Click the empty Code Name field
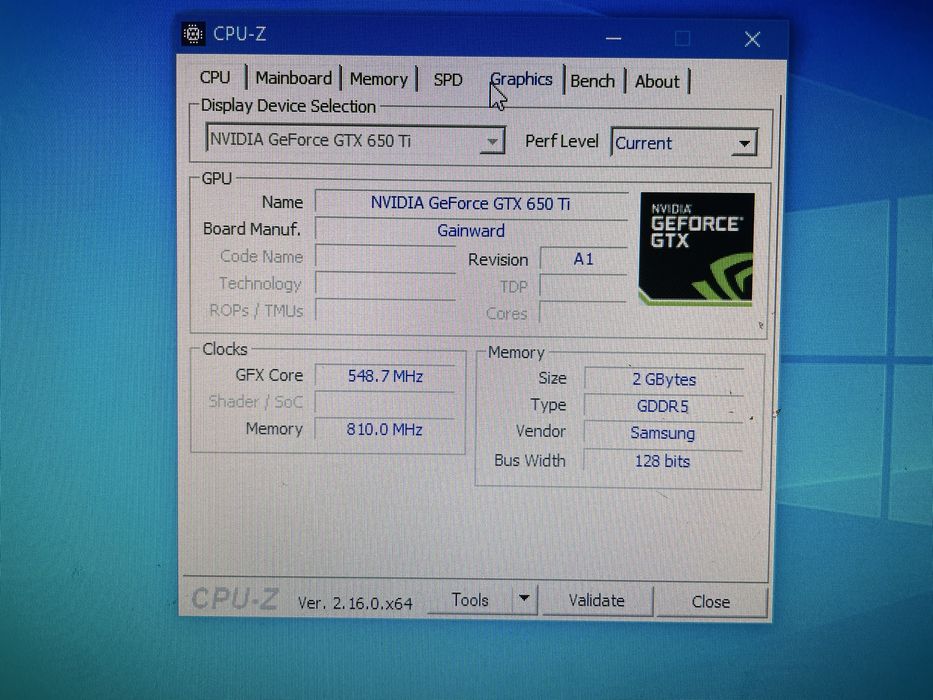The image size is (933, 700). (386, 257)
